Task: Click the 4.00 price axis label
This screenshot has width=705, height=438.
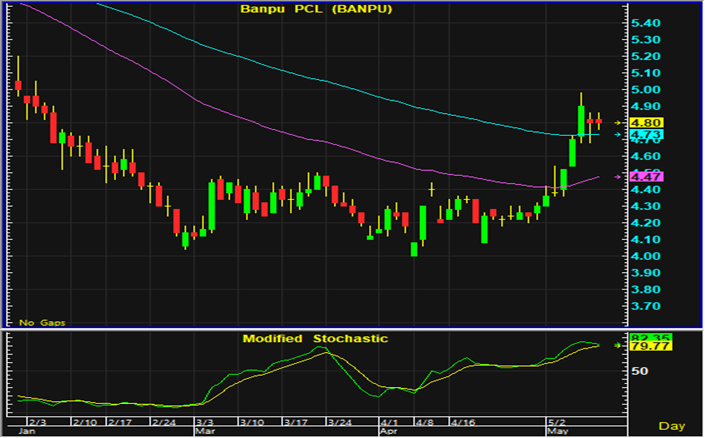Action: (646, 256)
